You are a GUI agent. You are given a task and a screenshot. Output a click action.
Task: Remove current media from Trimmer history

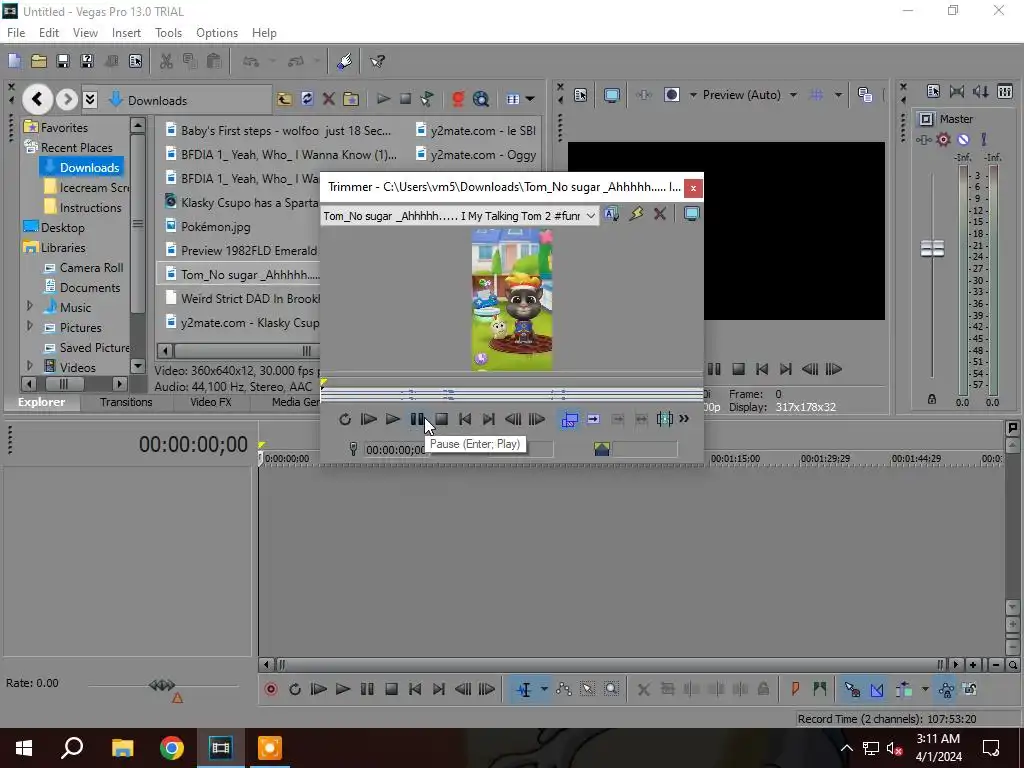660,214
